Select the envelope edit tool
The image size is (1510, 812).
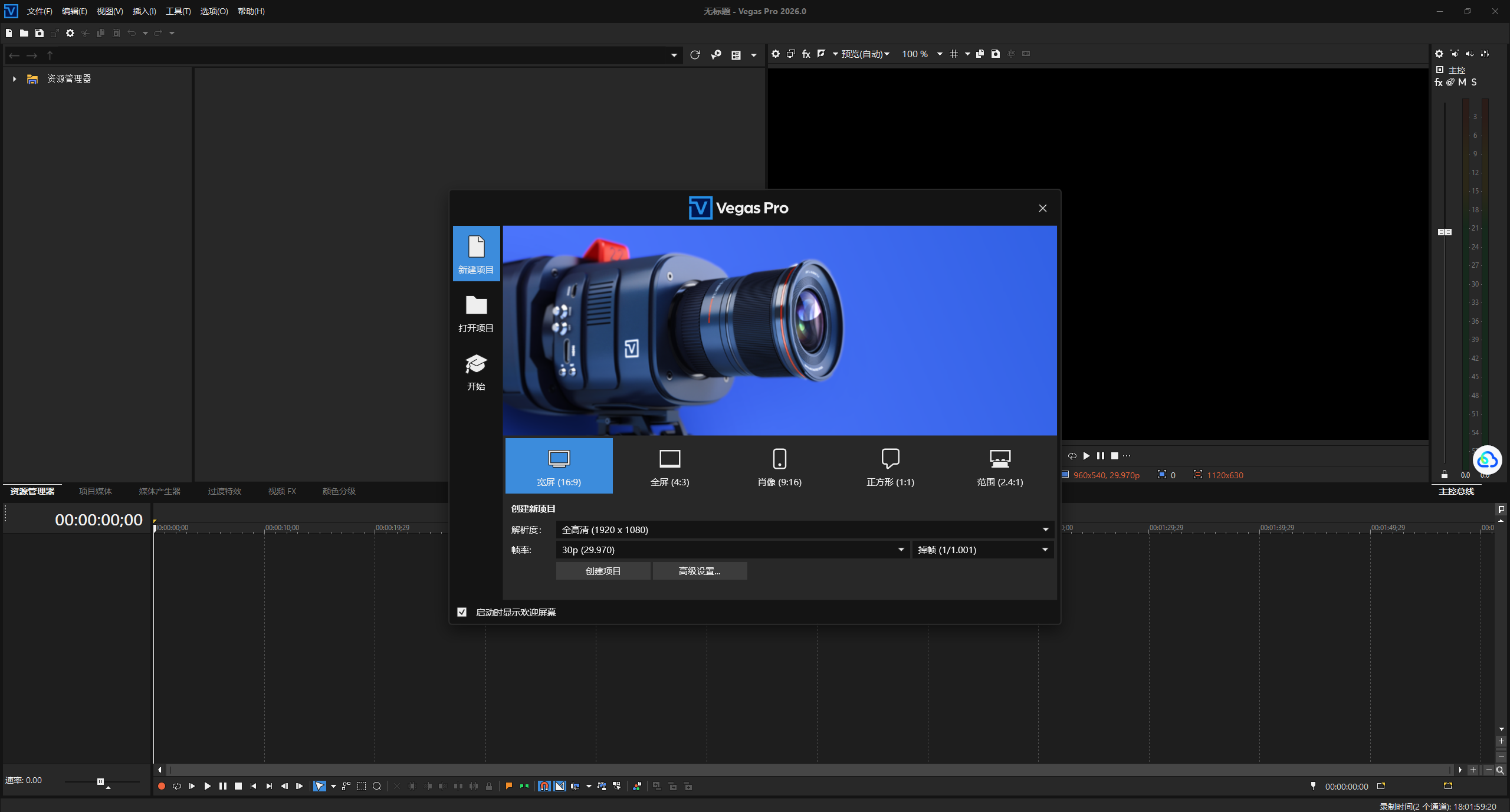[x=346, y=786]
